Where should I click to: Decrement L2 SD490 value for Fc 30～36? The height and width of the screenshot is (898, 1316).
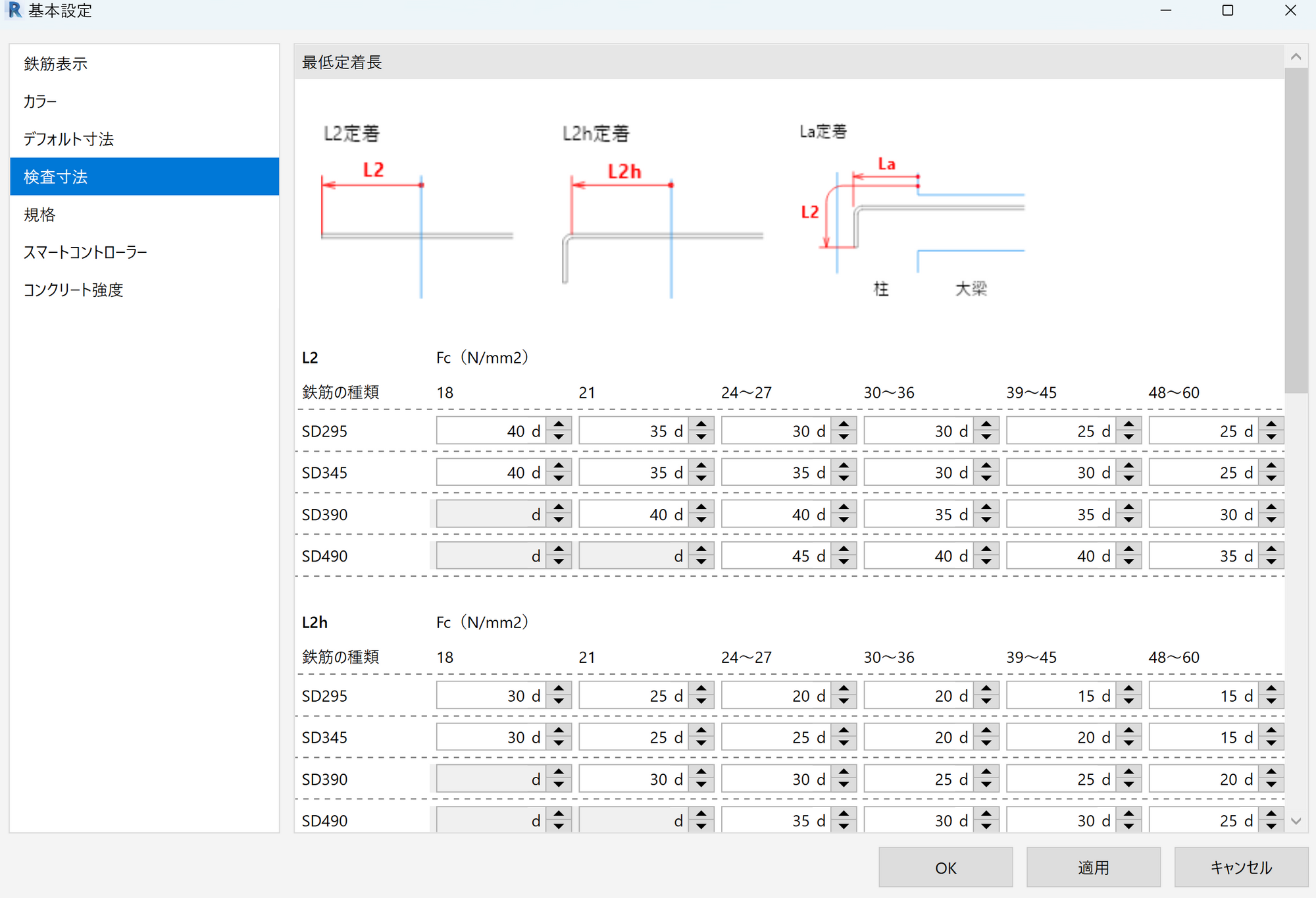tap(986, 562)
